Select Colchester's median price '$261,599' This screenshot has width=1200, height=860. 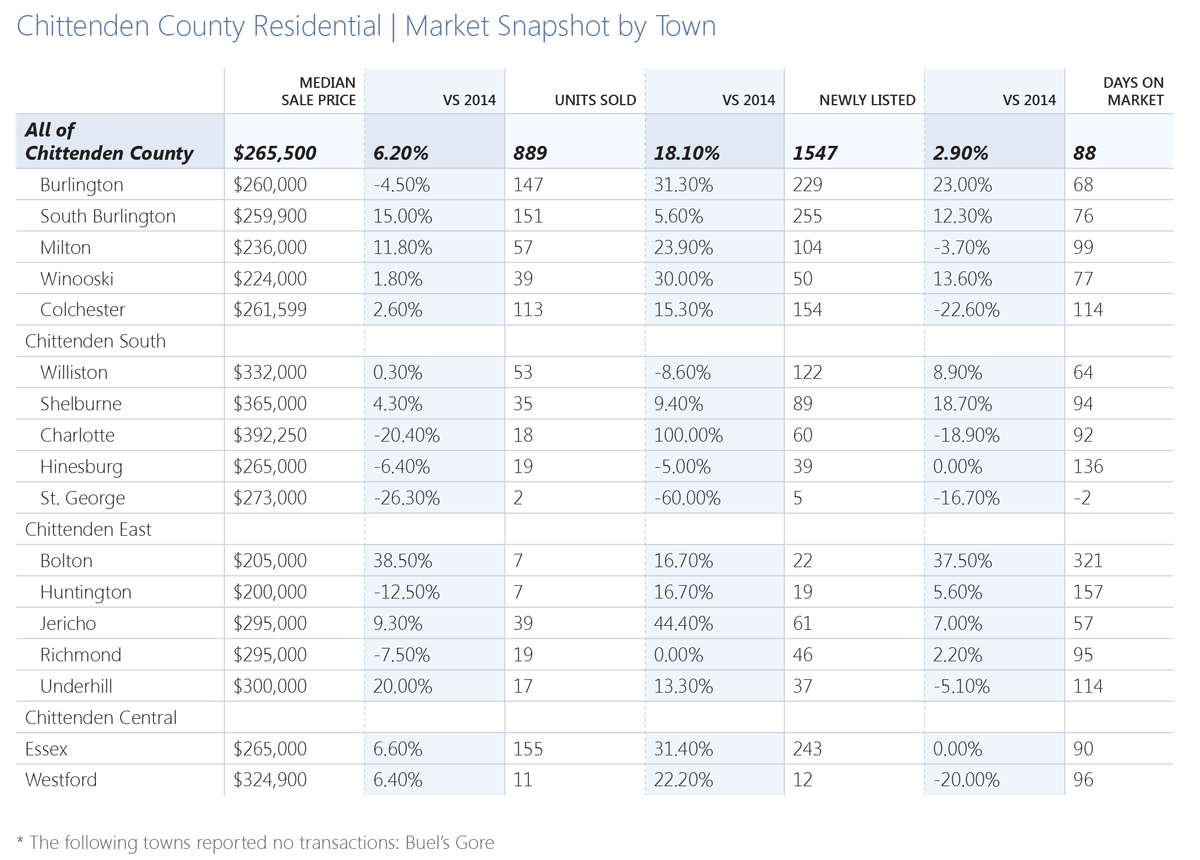coord(270,310)
